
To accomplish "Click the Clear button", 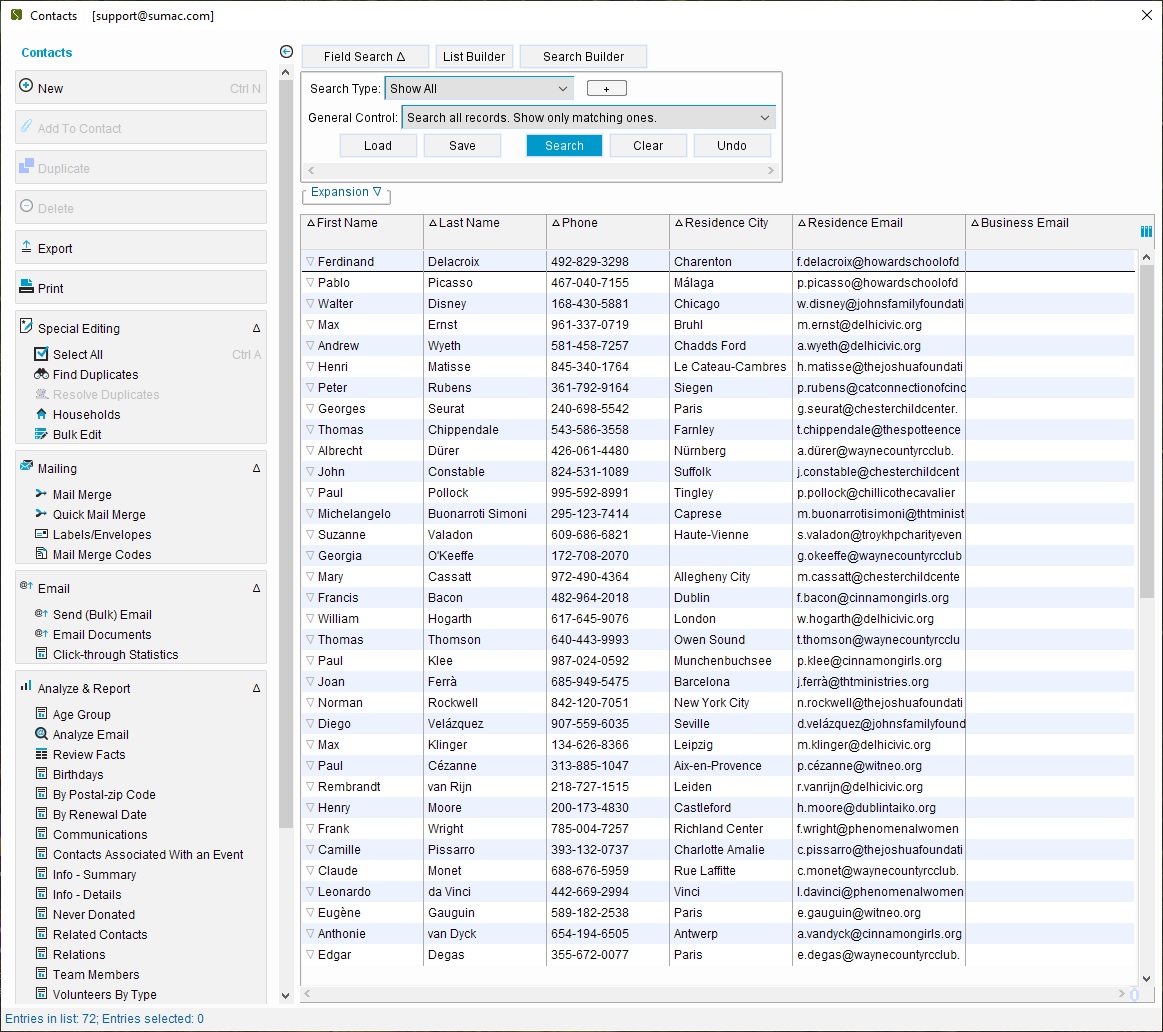I will coord(648,145).
